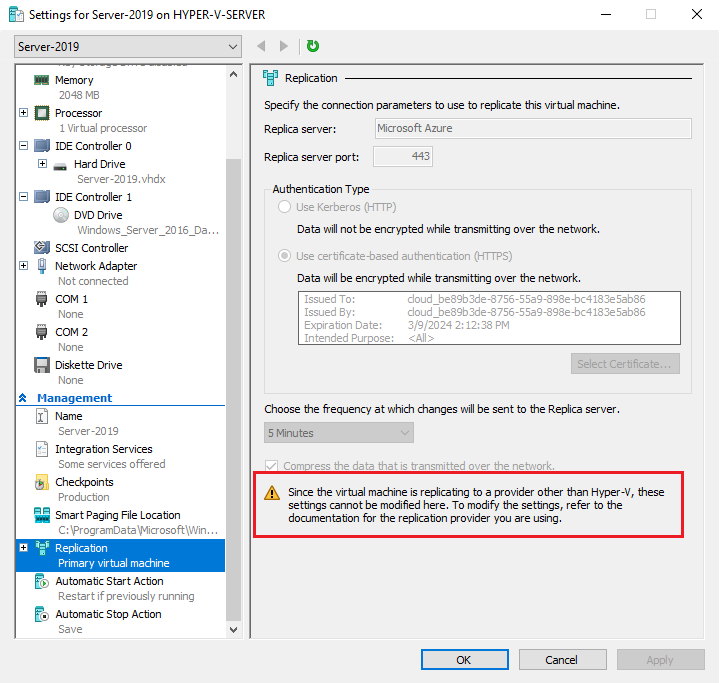This screenshot has height=683, width=725.
Task: Click the forward navigation arrow
Action: [x=284, y=46]
